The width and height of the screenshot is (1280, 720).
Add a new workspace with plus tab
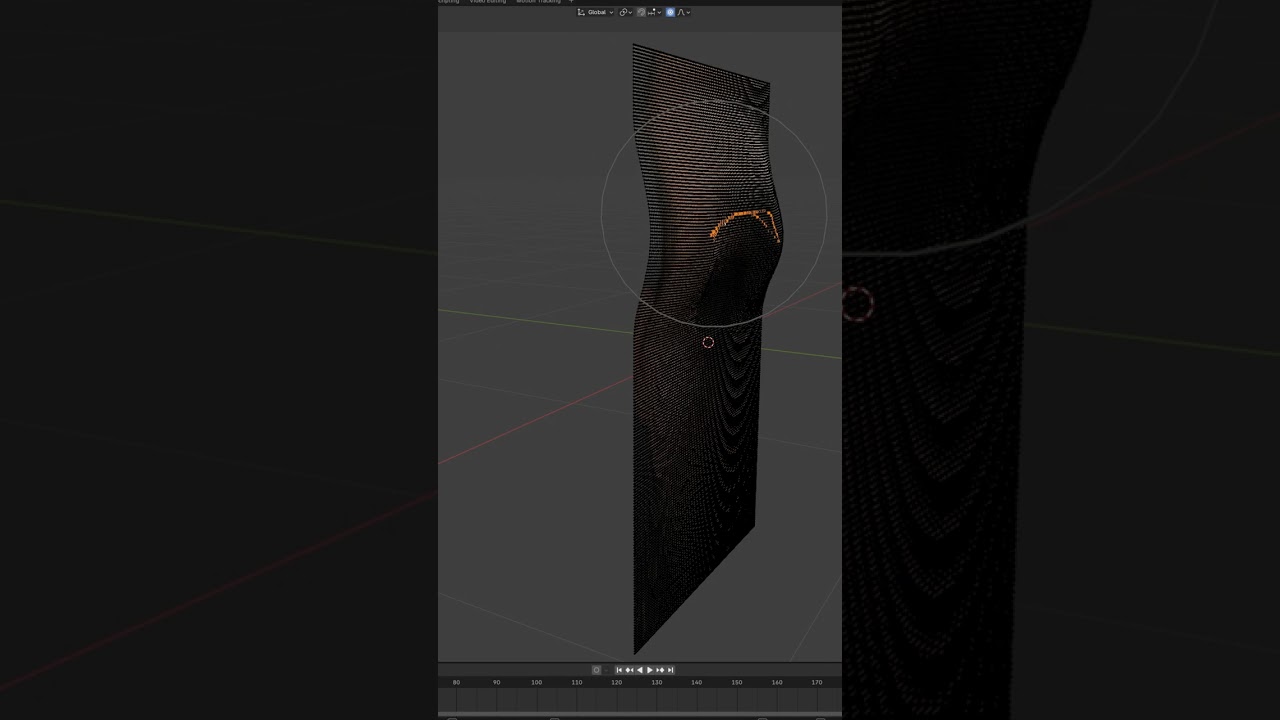571,1
